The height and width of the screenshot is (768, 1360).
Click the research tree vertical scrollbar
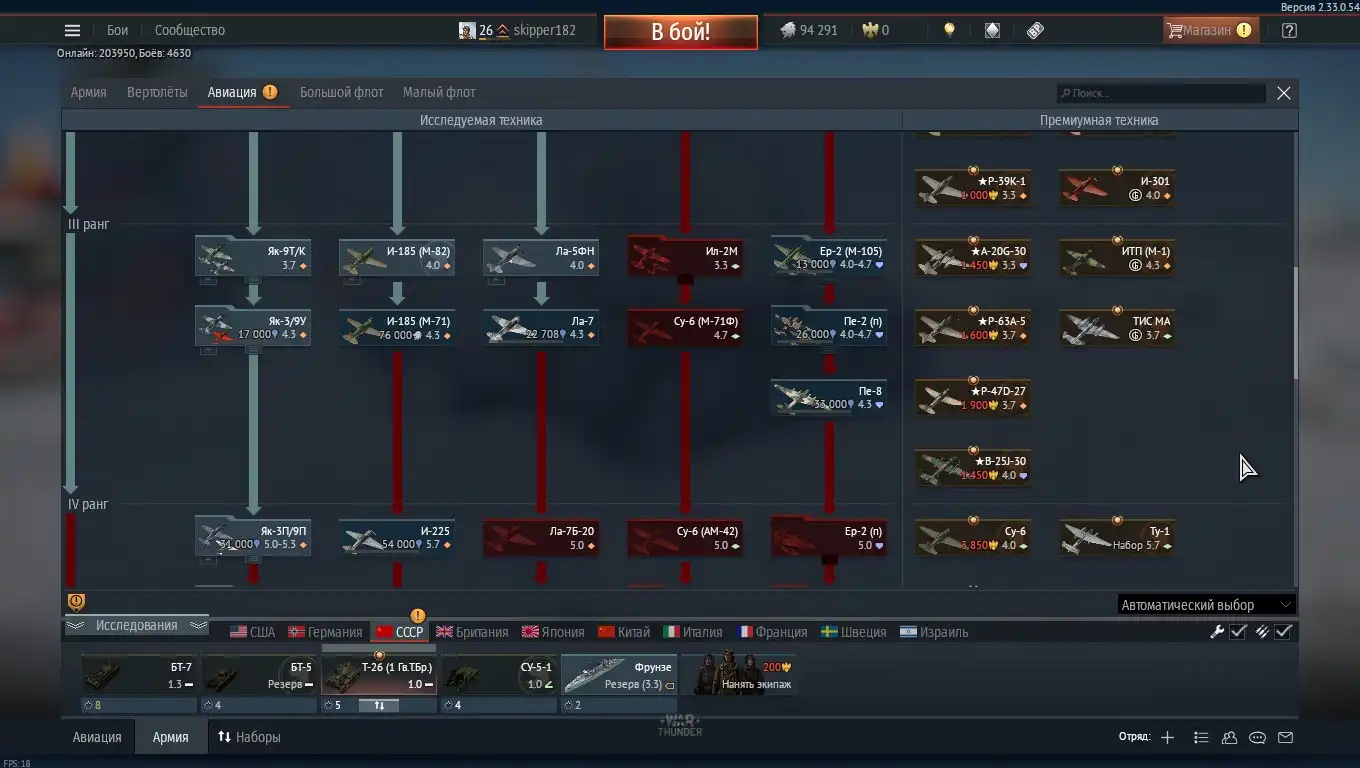1296,322
